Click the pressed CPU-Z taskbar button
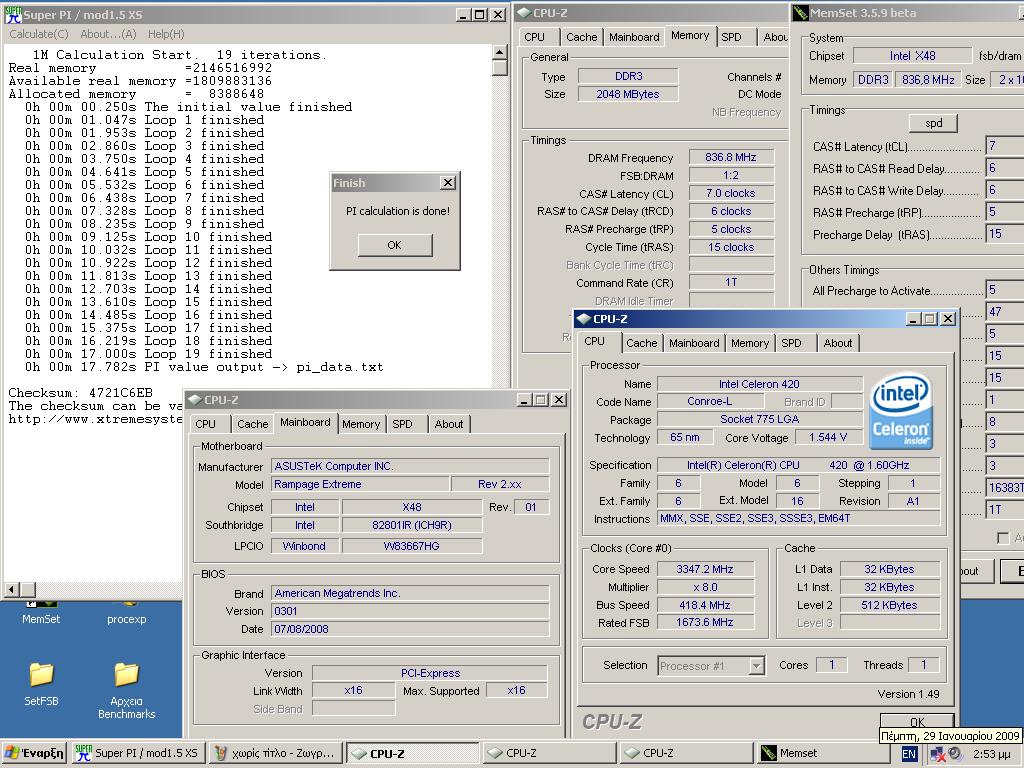The width and height of the screenshot is (1024, 768). point(412,753)
